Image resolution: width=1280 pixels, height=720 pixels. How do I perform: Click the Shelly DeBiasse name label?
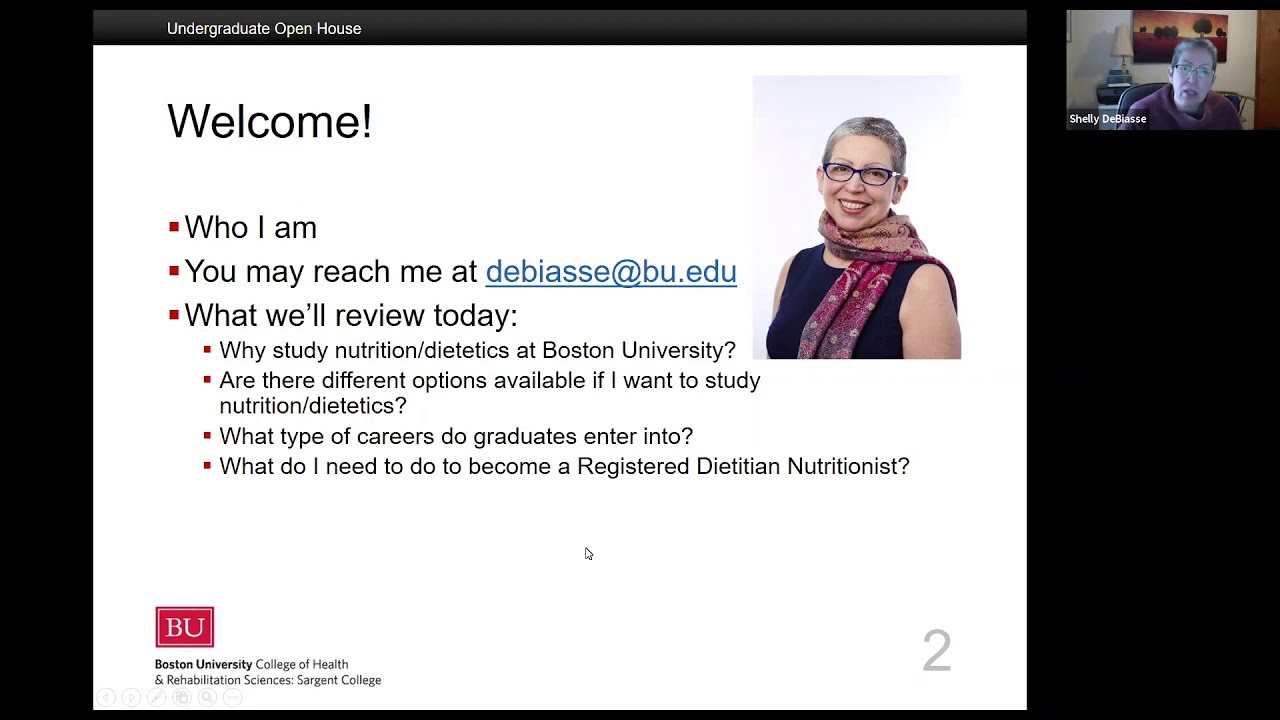1107,119
